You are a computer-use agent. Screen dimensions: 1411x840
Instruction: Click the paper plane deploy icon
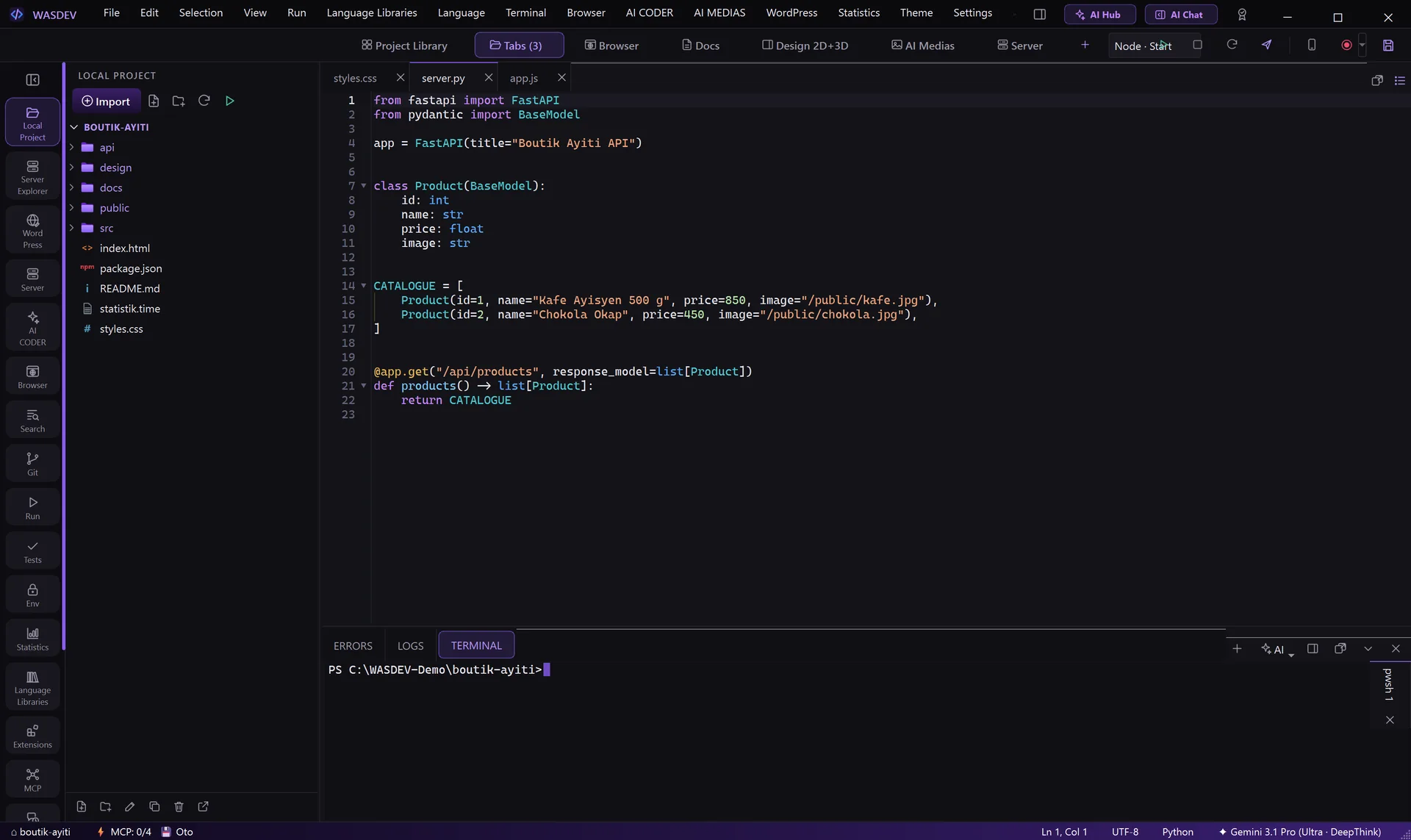pyautogui.click(x=1266, y=45)
